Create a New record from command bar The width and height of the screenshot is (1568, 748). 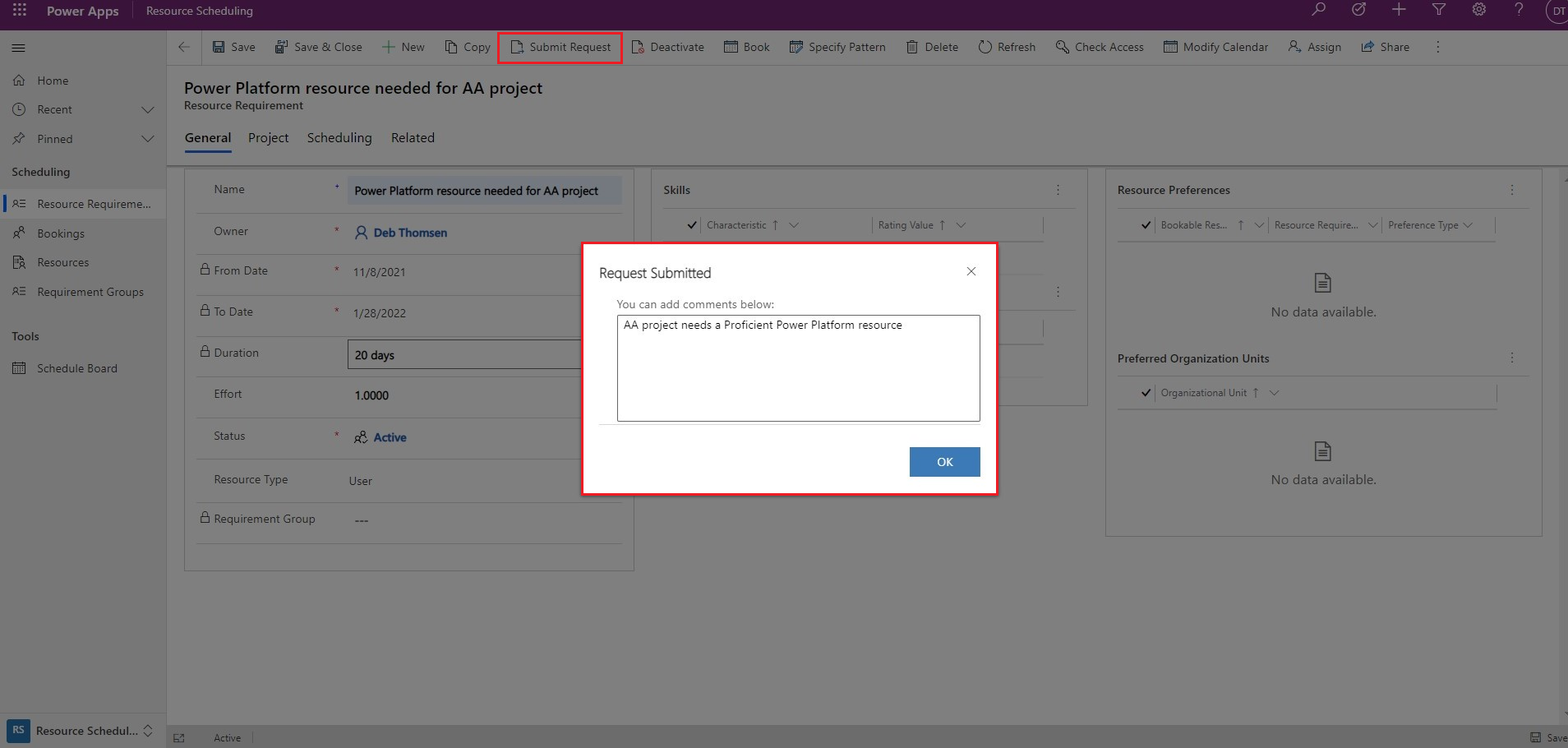pyautogui.click(x=404, y=47)
